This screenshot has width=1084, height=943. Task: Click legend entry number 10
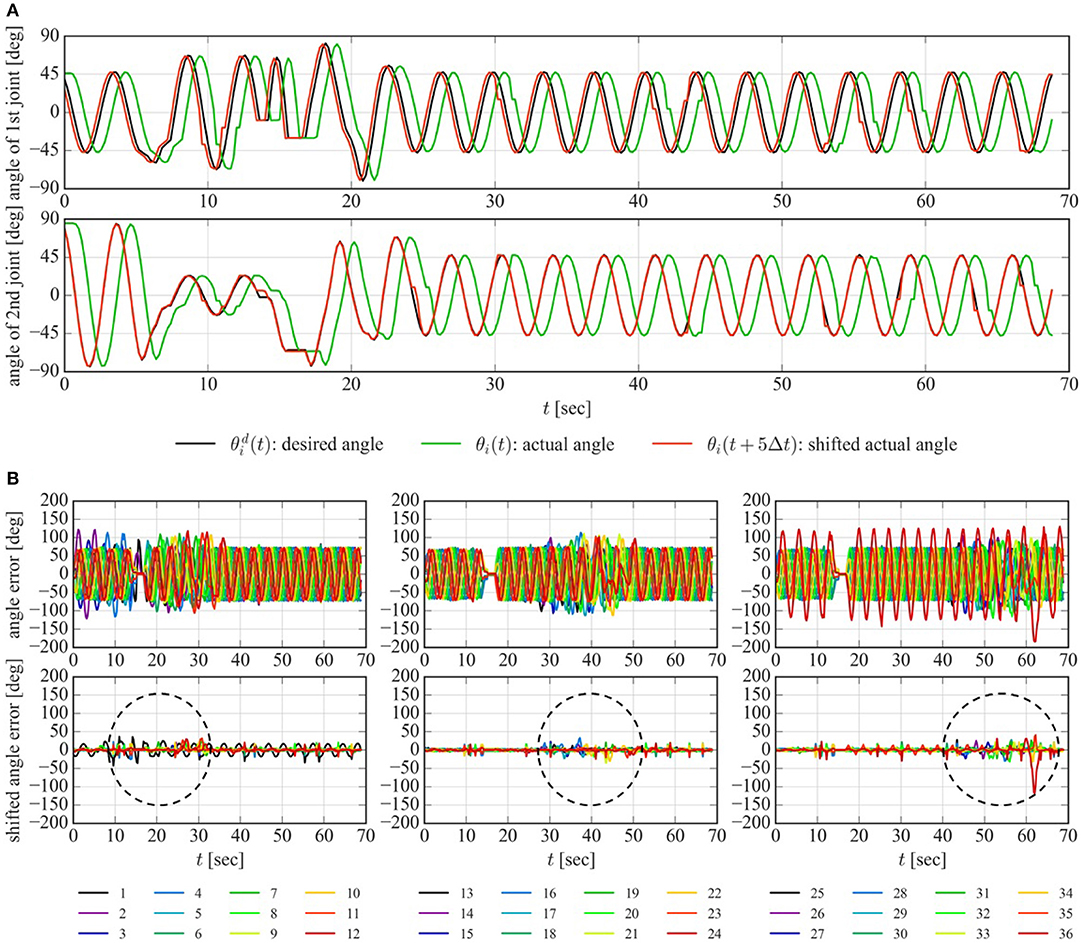click(x=353, y=893)
